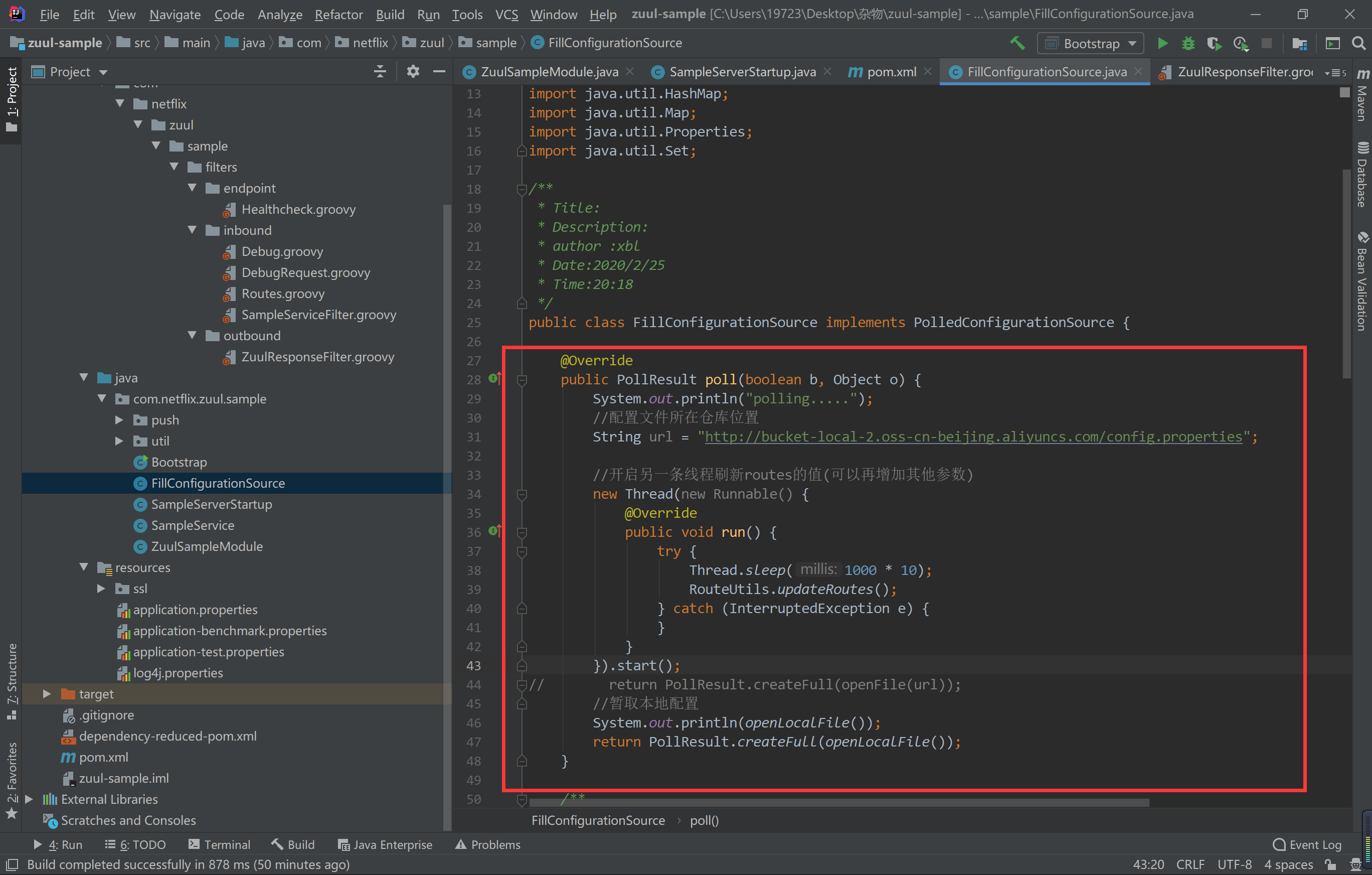
Task: Open the Structure tool window
Action: pos(12,681)
